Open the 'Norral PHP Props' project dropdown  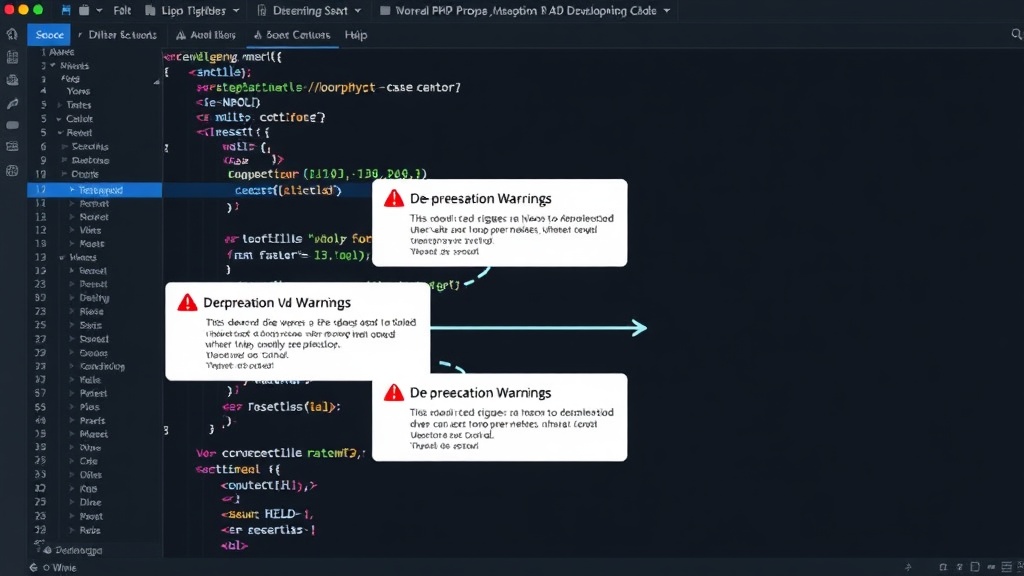[525, 10]
